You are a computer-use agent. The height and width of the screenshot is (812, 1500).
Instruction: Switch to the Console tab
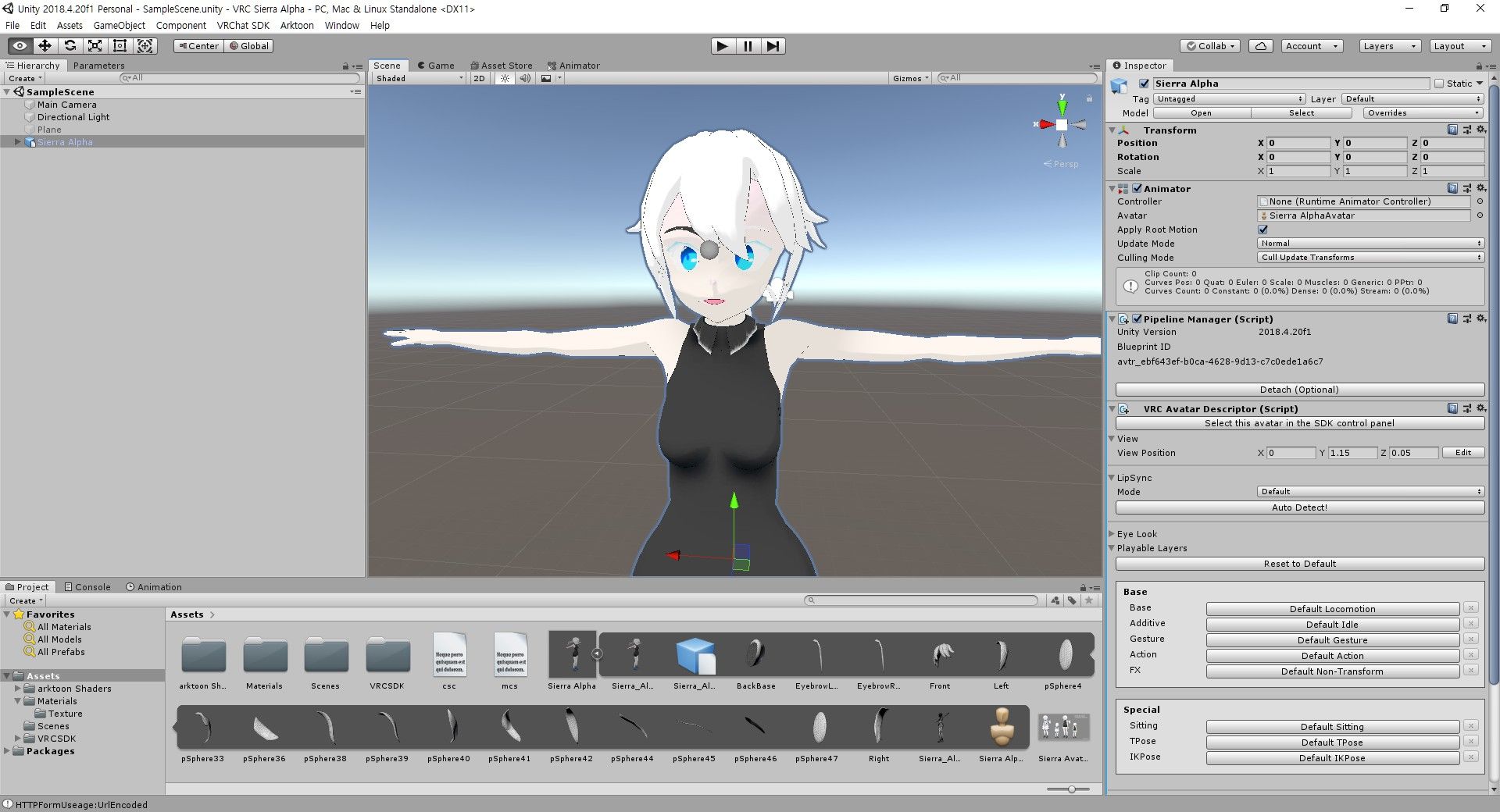click(x=87, y=587)
